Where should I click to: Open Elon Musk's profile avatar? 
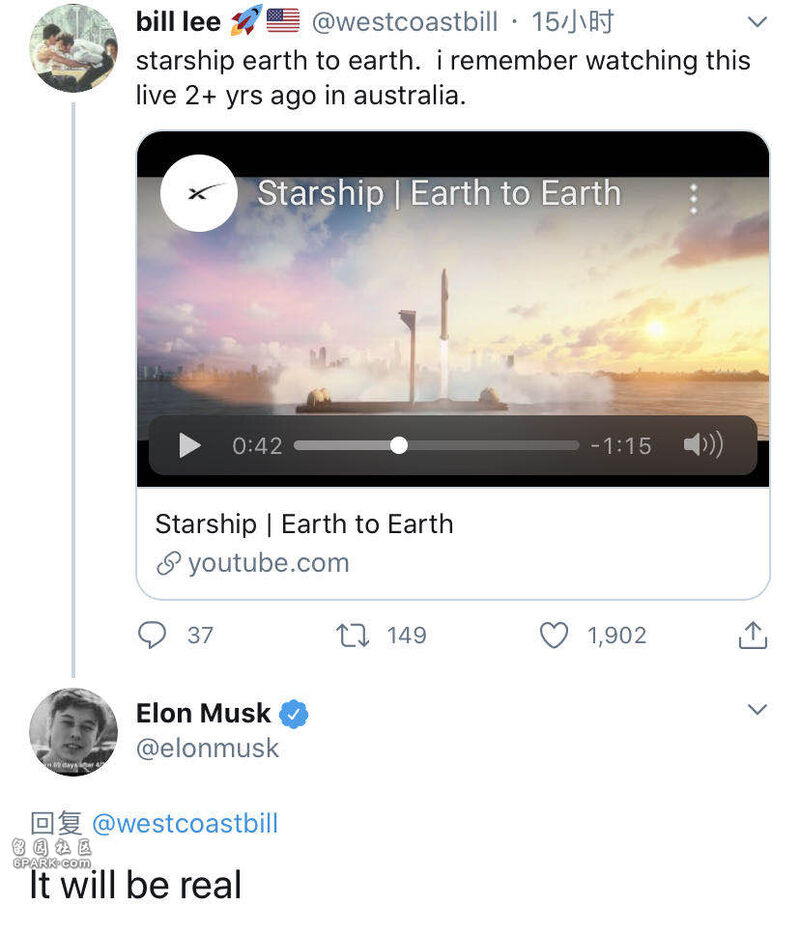[x=73, y=732]
